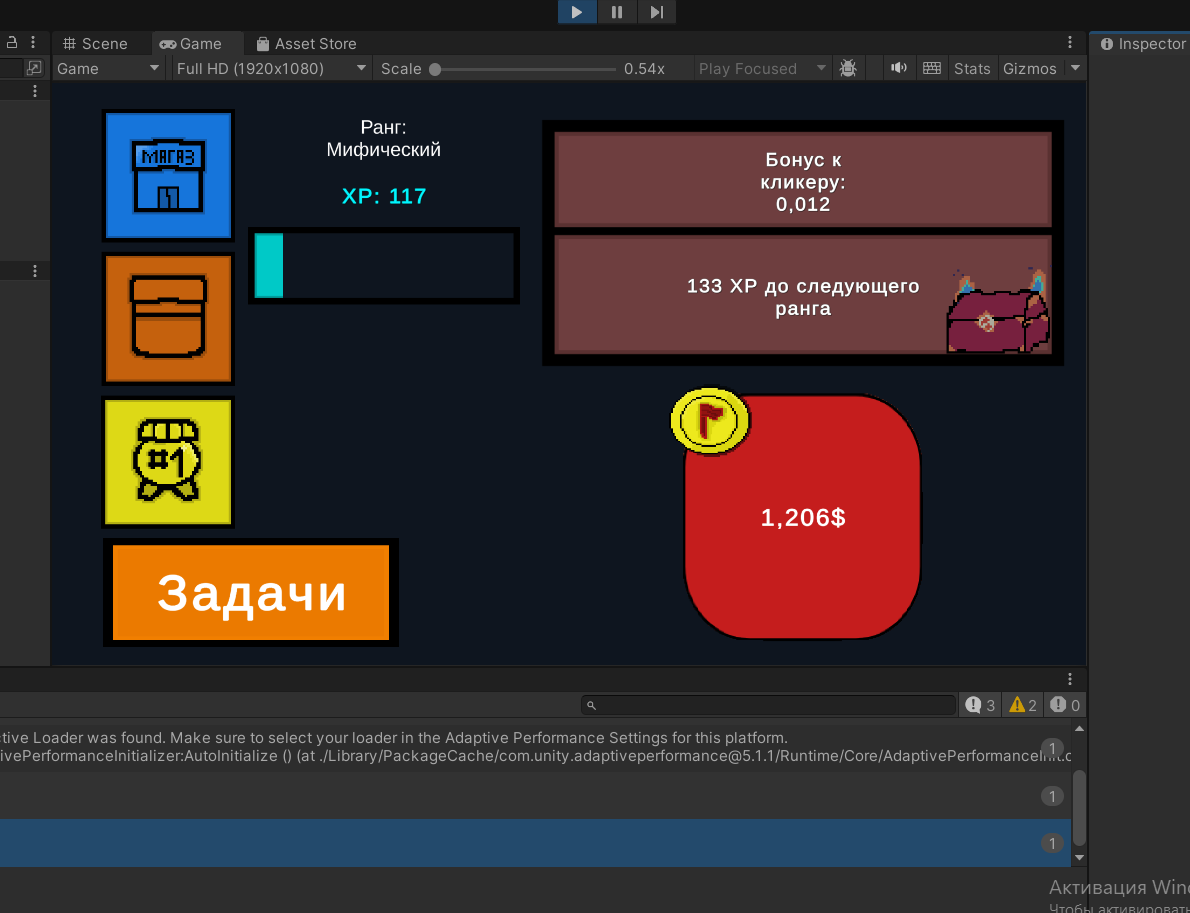The height and width of the screenshot is (913, 1190).
Task: Click the orange Задачи button
Action: (x=250, y=593)
